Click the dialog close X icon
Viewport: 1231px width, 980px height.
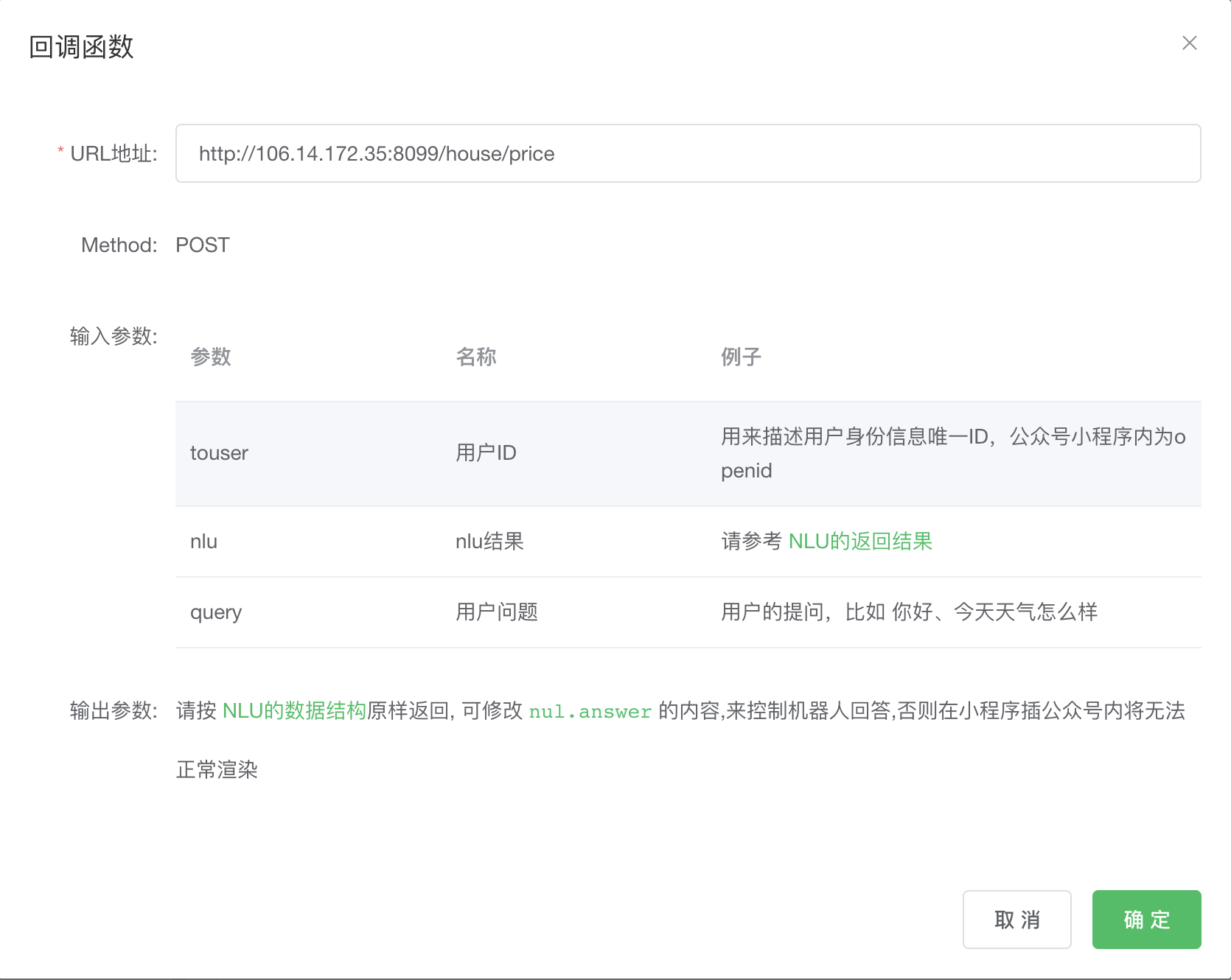[x=1190, y=43]
